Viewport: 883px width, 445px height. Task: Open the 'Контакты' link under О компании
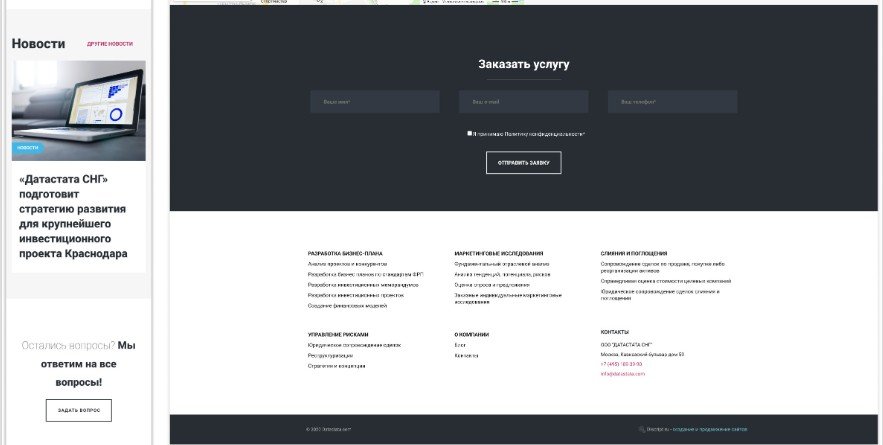pyautogui.click(x=466, y=355)
